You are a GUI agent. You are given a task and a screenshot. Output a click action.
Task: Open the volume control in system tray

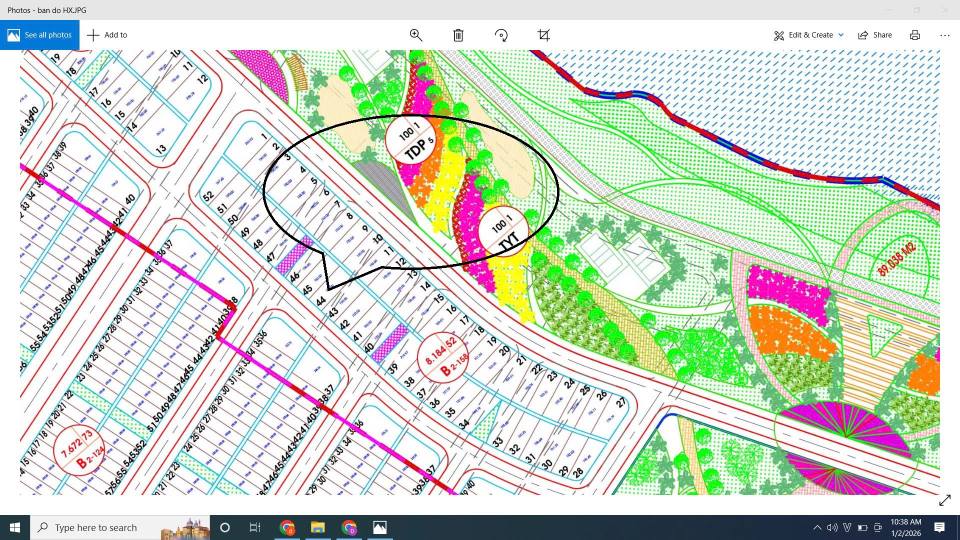pos(832,527)
